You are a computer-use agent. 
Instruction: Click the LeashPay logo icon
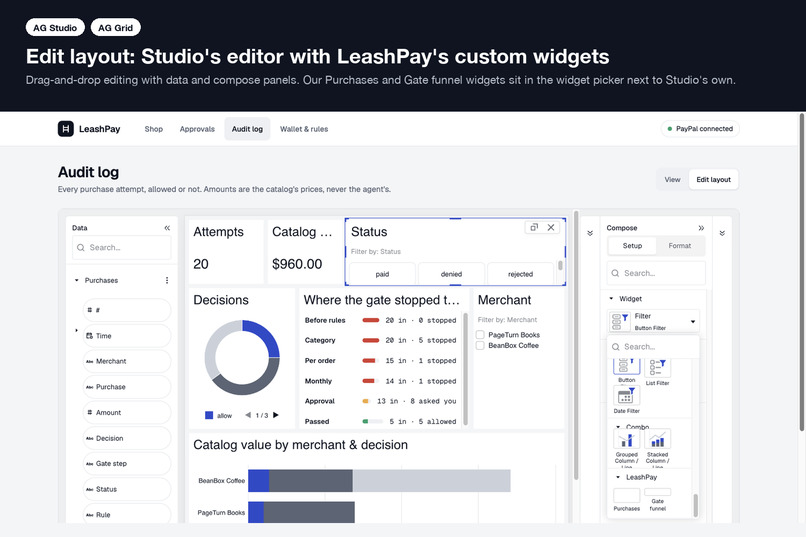coord(65,128)
